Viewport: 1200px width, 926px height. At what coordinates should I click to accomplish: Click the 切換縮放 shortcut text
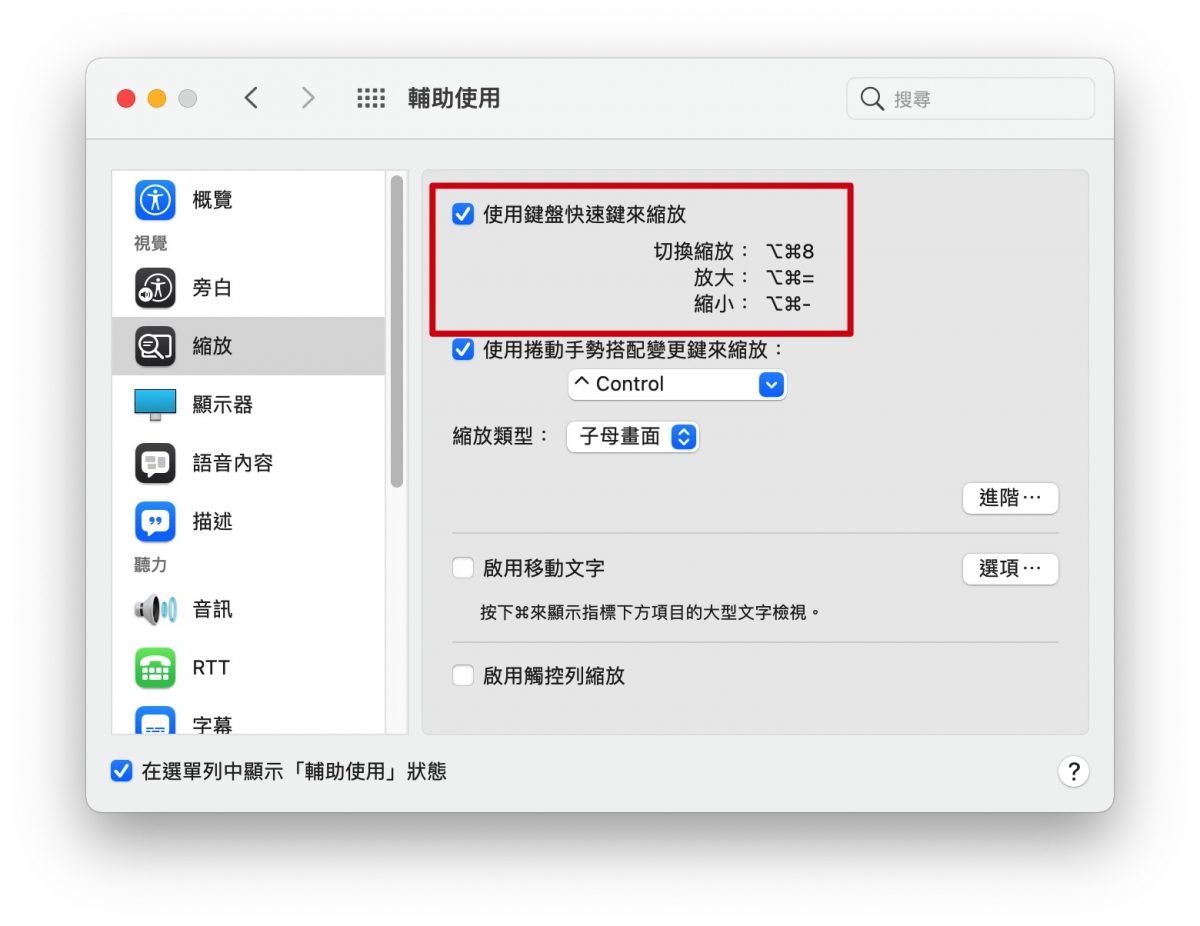pyautogui.click(x=735, y=251)
